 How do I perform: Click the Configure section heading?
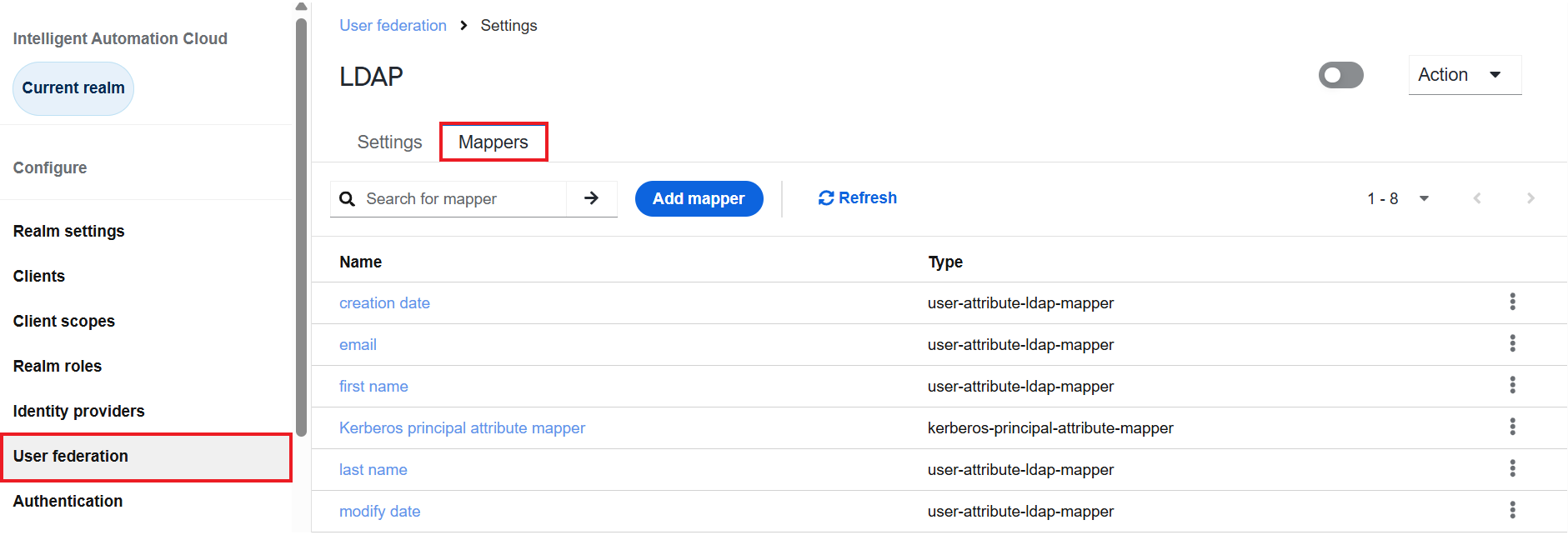tap(50, 167)
